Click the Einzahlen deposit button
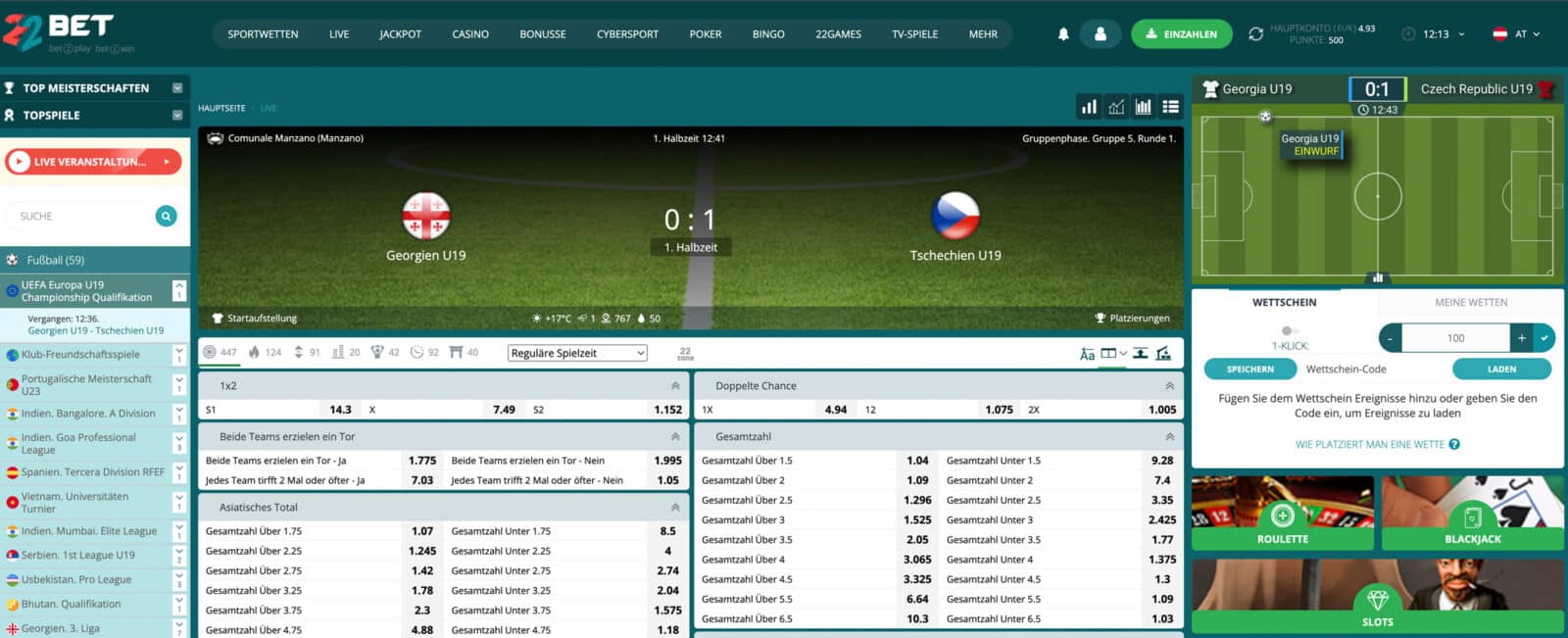Viewport: 1568px width, 638px height. click(x=1181, y=34)
